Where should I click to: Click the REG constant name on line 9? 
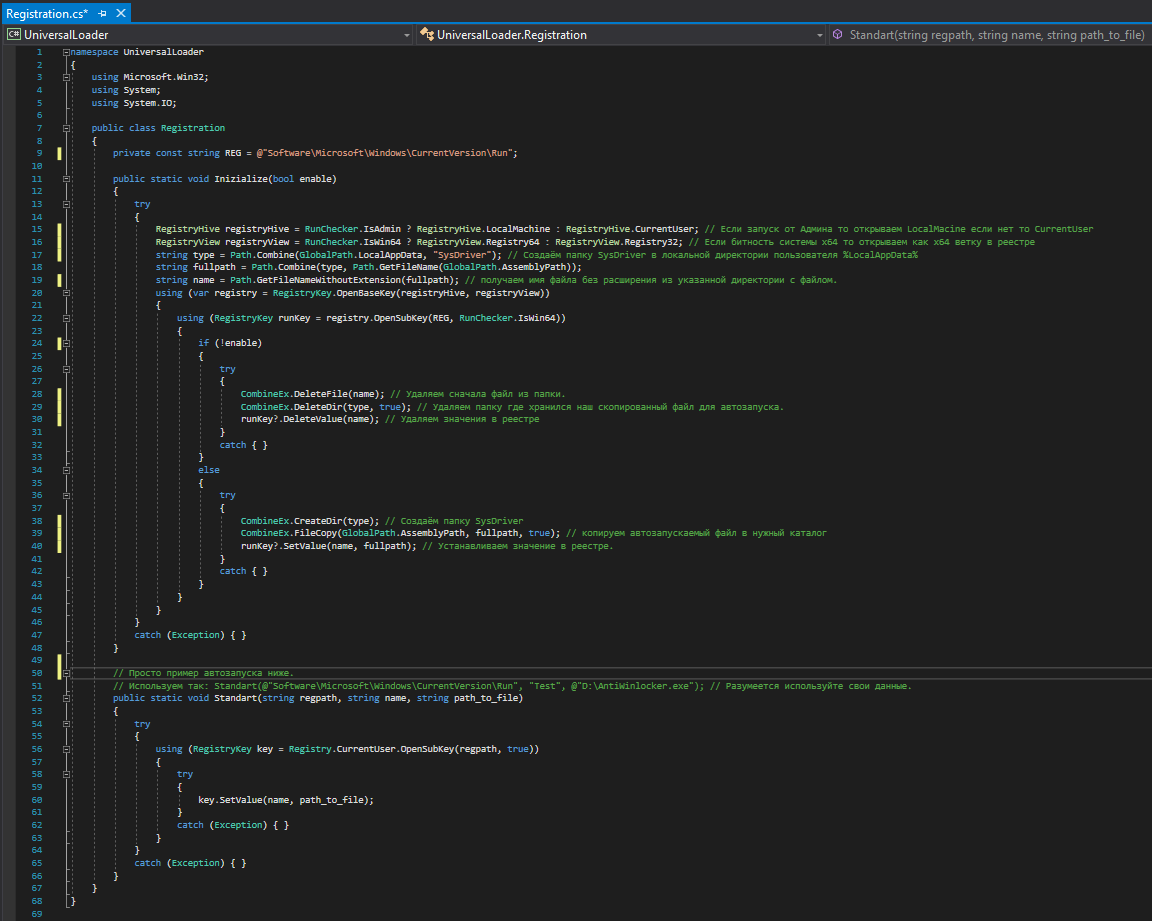[x=232, y=153]
